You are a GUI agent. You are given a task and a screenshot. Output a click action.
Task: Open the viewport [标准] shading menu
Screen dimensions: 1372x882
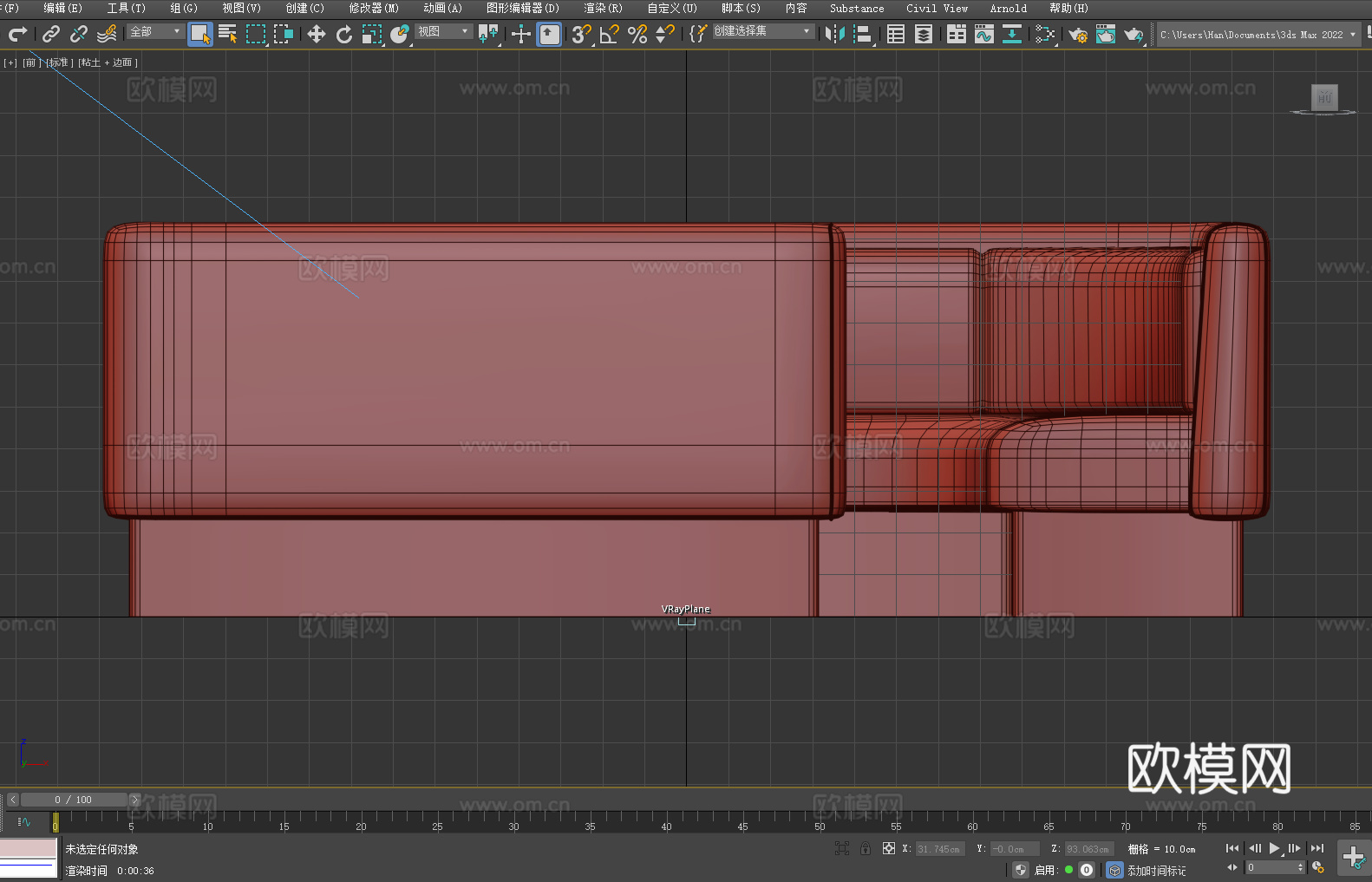tap(59, 62)
